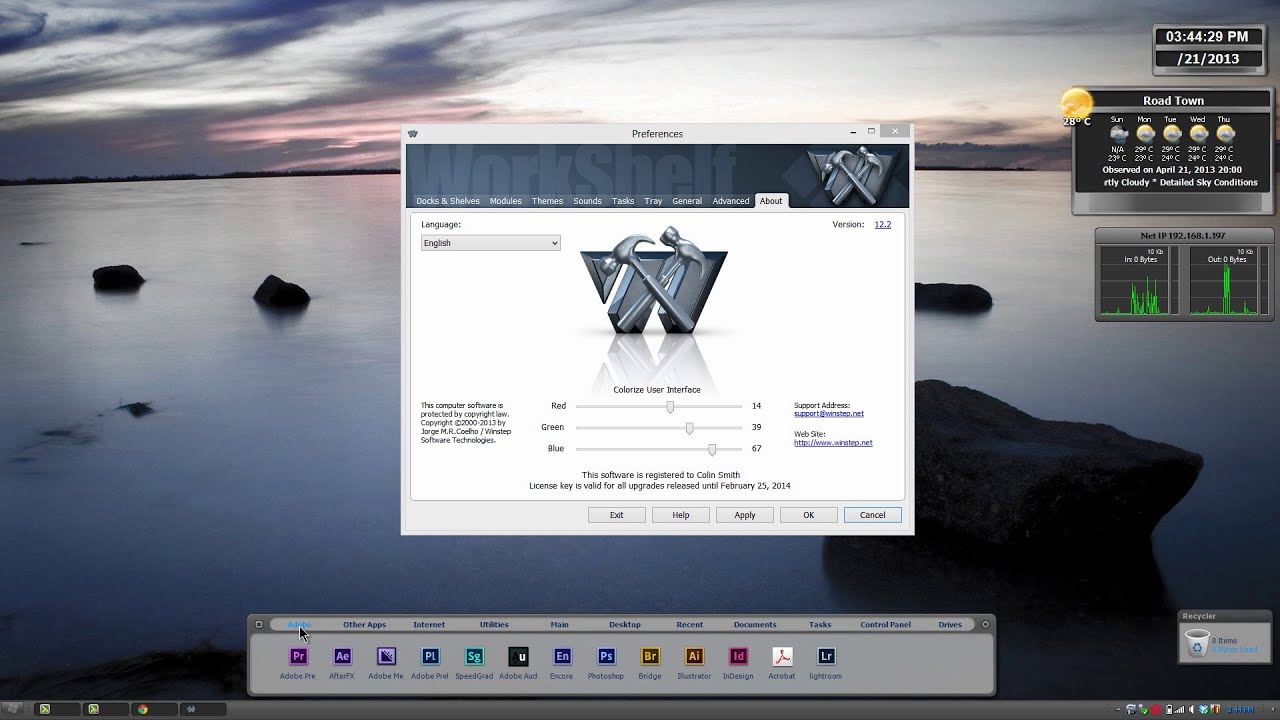
Task: Open the http://www.winstep.net website link
Action: pos(833,443)
